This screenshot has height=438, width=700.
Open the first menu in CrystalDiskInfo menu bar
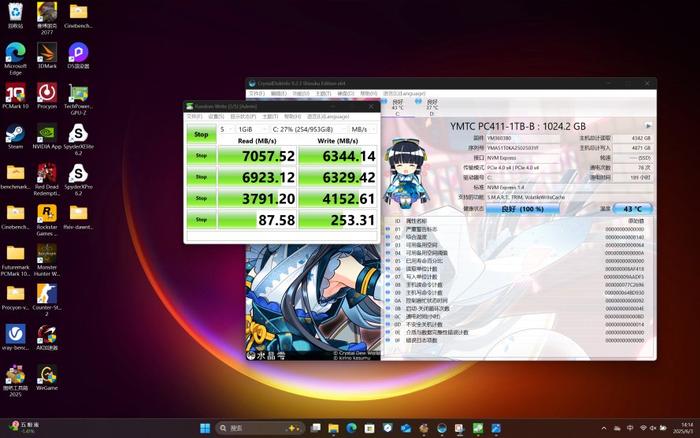tap(257, 94)
